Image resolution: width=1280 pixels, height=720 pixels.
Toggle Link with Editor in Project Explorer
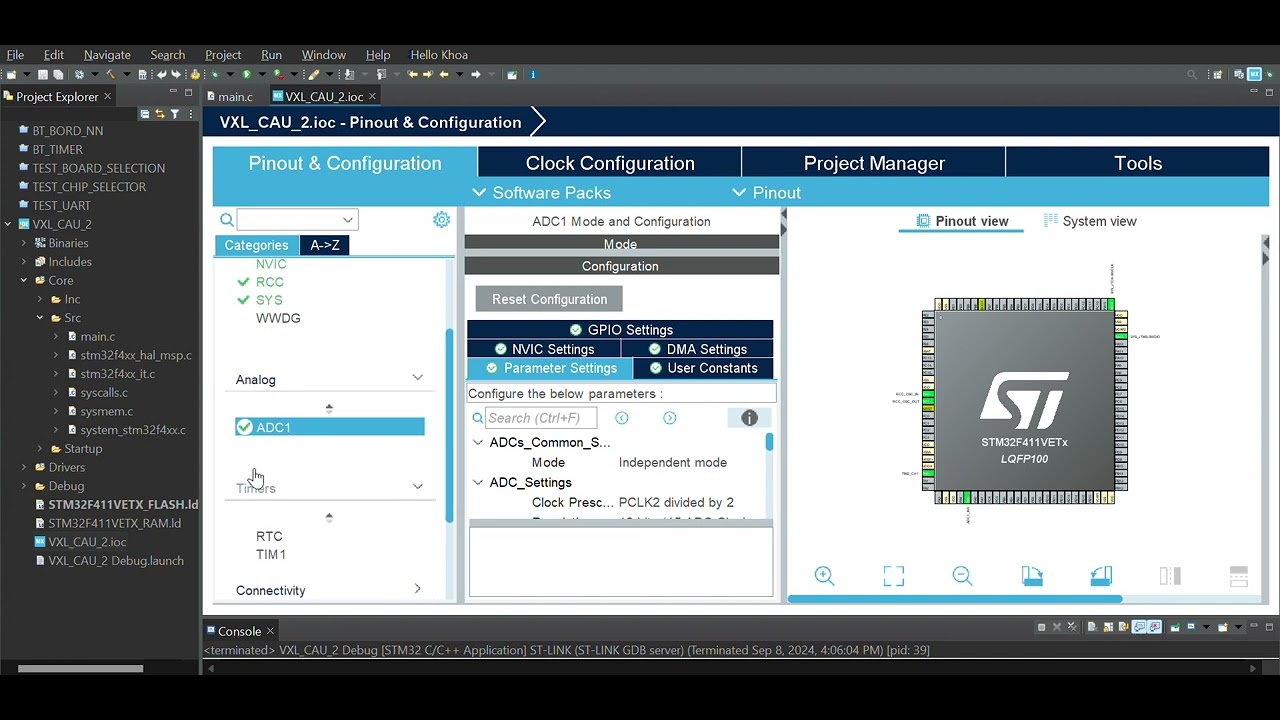(x=159, y=114)
